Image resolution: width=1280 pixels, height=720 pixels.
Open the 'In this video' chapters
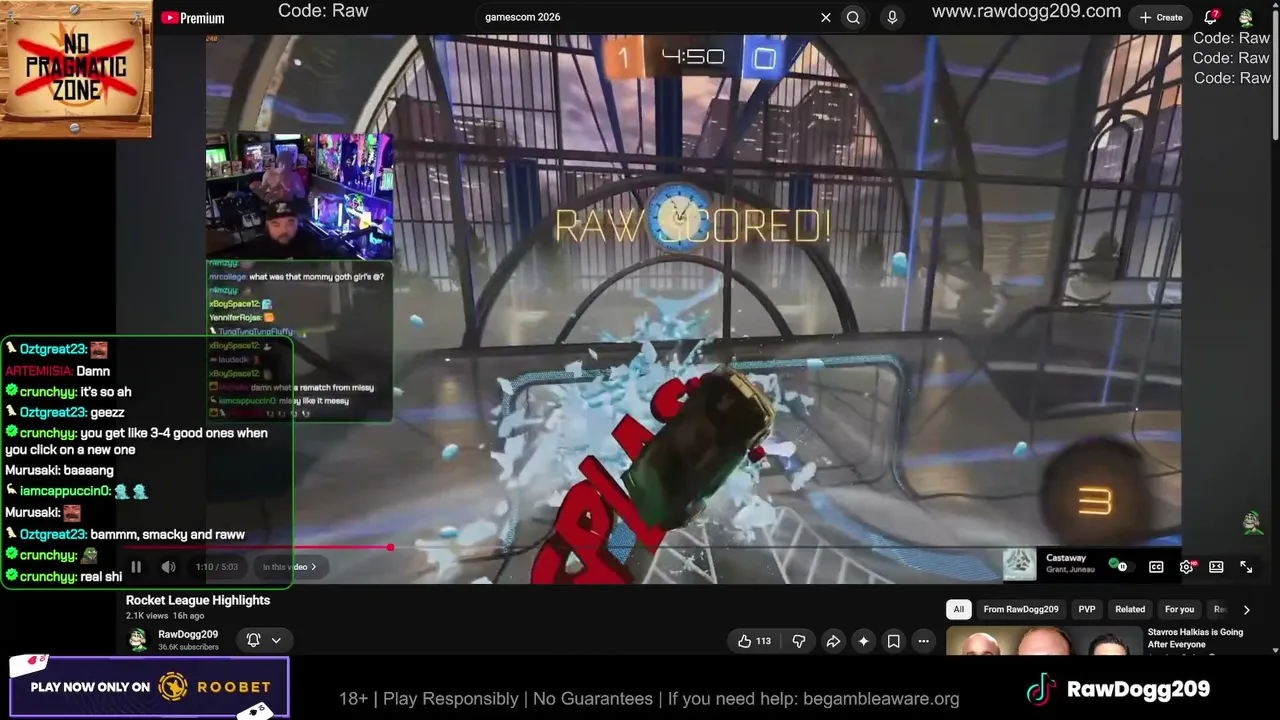289,567
